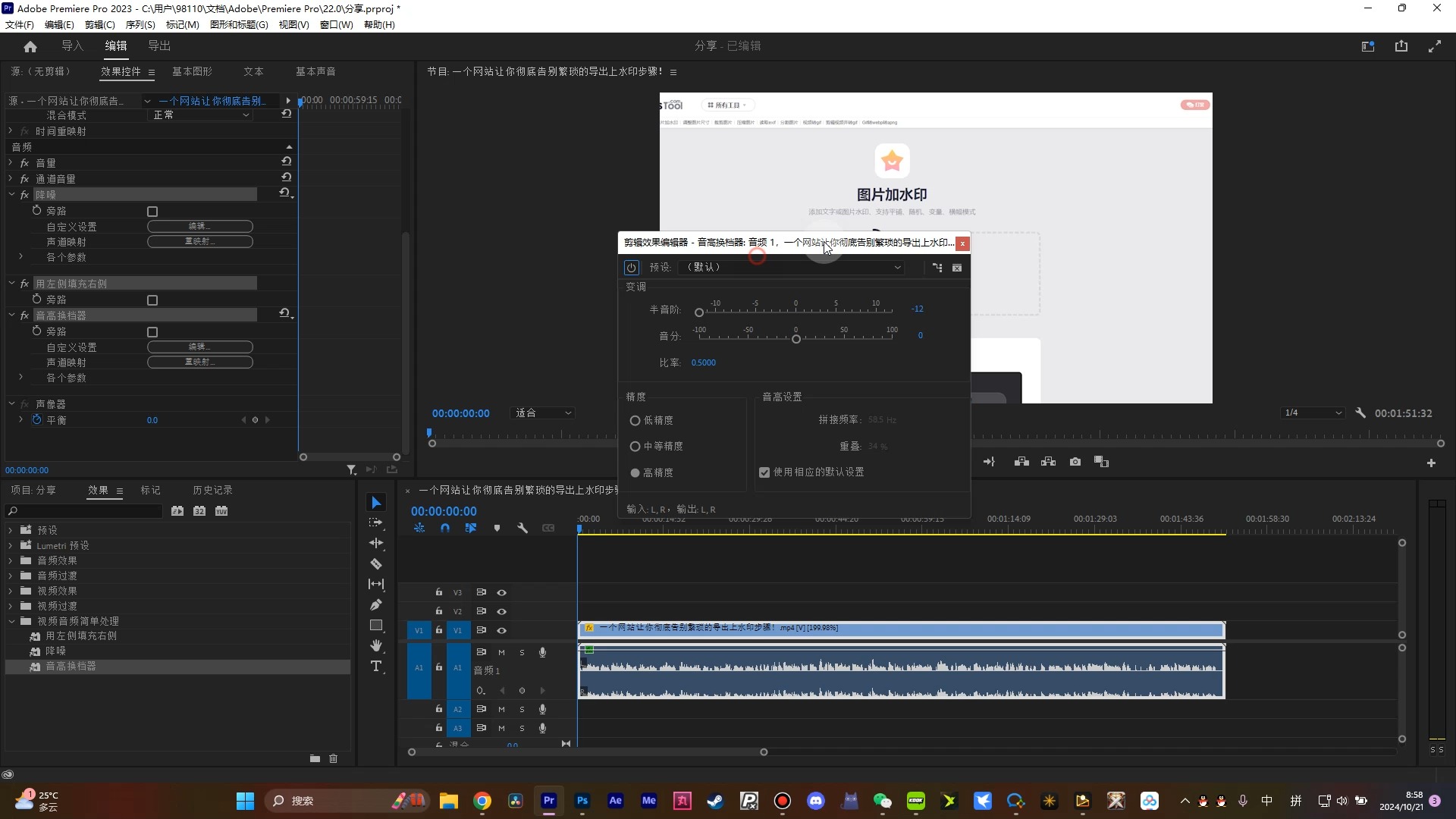Switch to the 导出 tab
1456x819 pixels.
[159, 46]
